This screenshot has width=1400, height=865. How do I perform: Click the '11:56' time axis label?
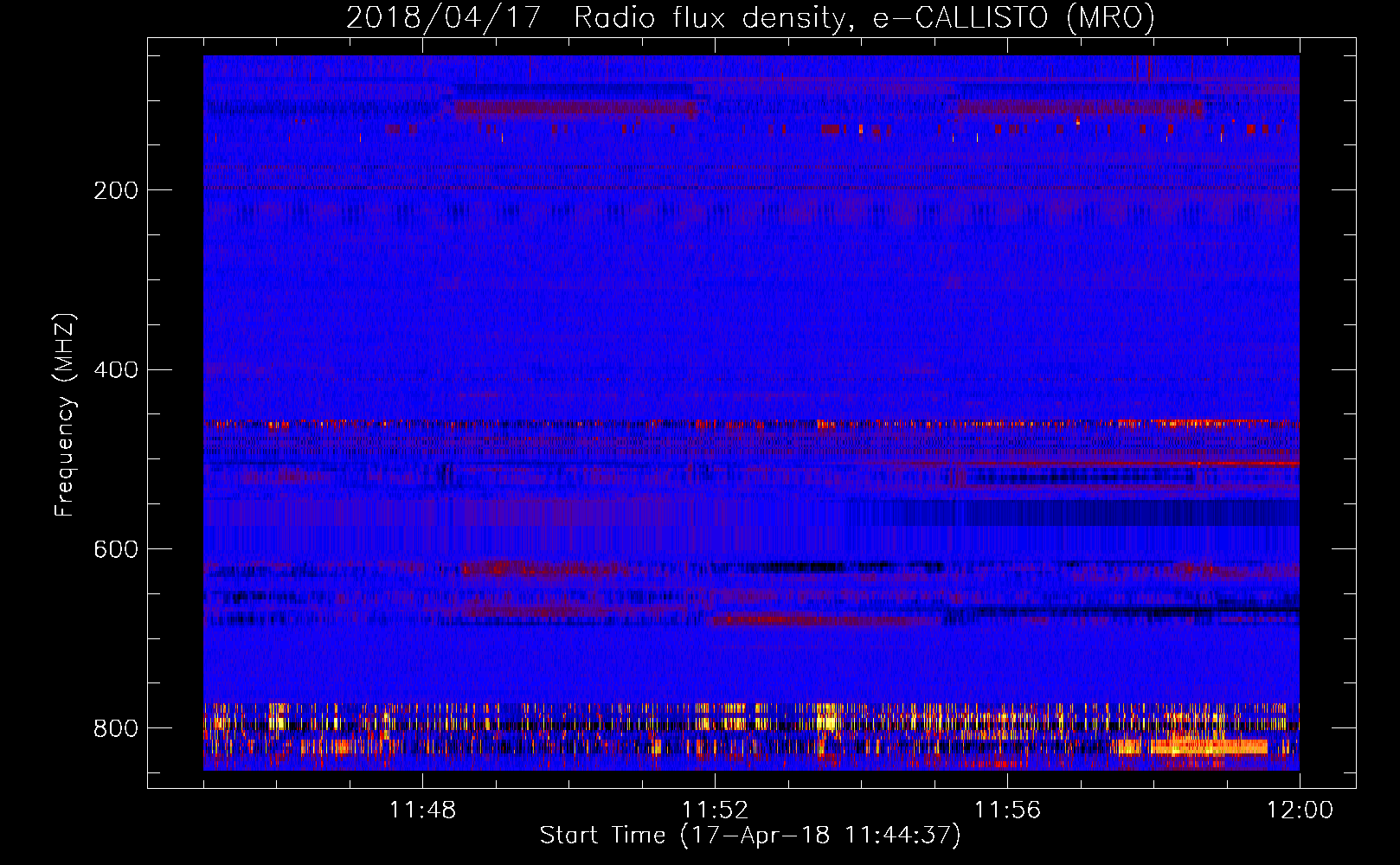1007,811
